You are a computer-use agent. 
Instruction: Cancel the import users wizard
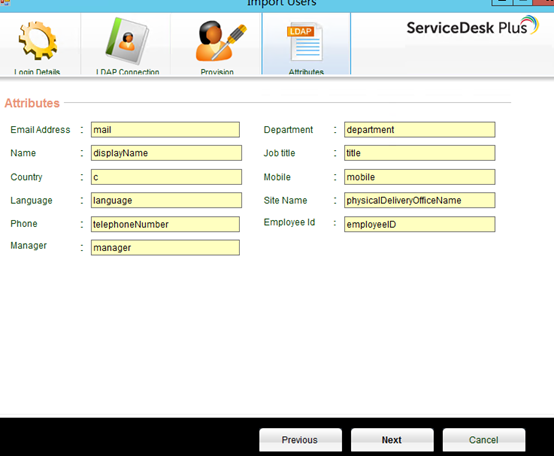click(x=484, y=440)
